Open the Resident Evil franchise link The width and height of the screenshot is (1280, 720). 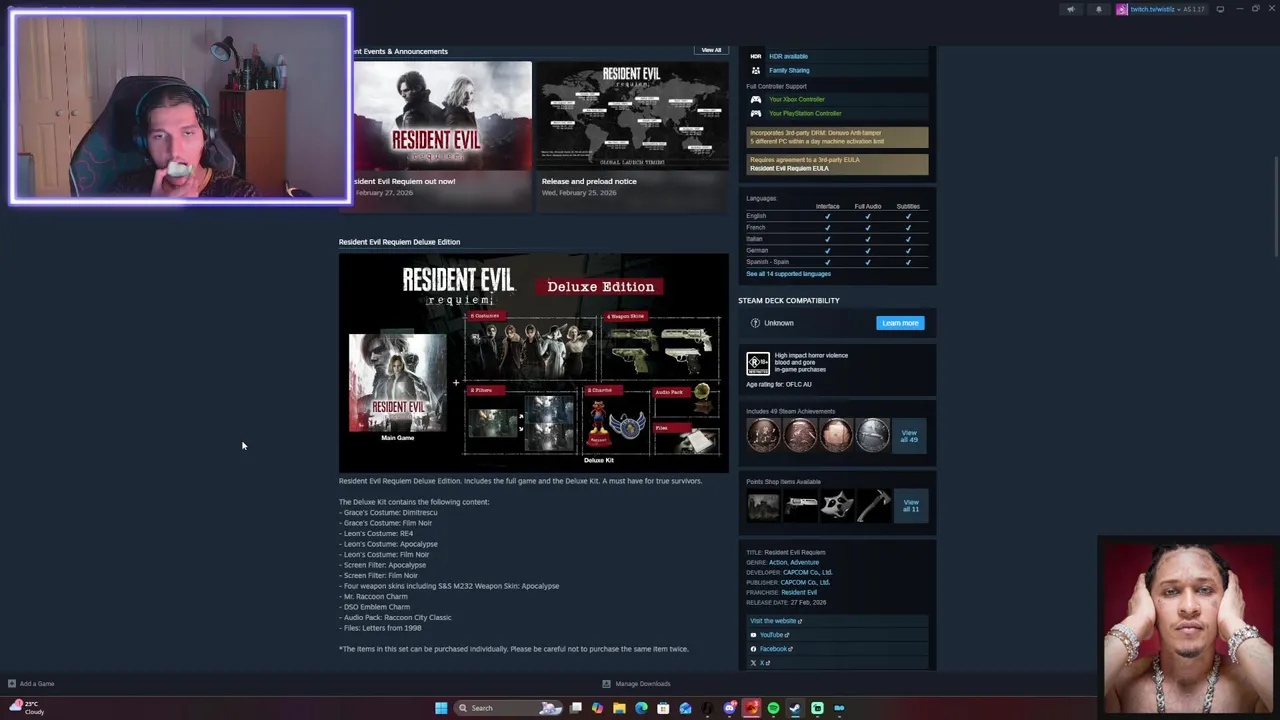pos(799,592)
